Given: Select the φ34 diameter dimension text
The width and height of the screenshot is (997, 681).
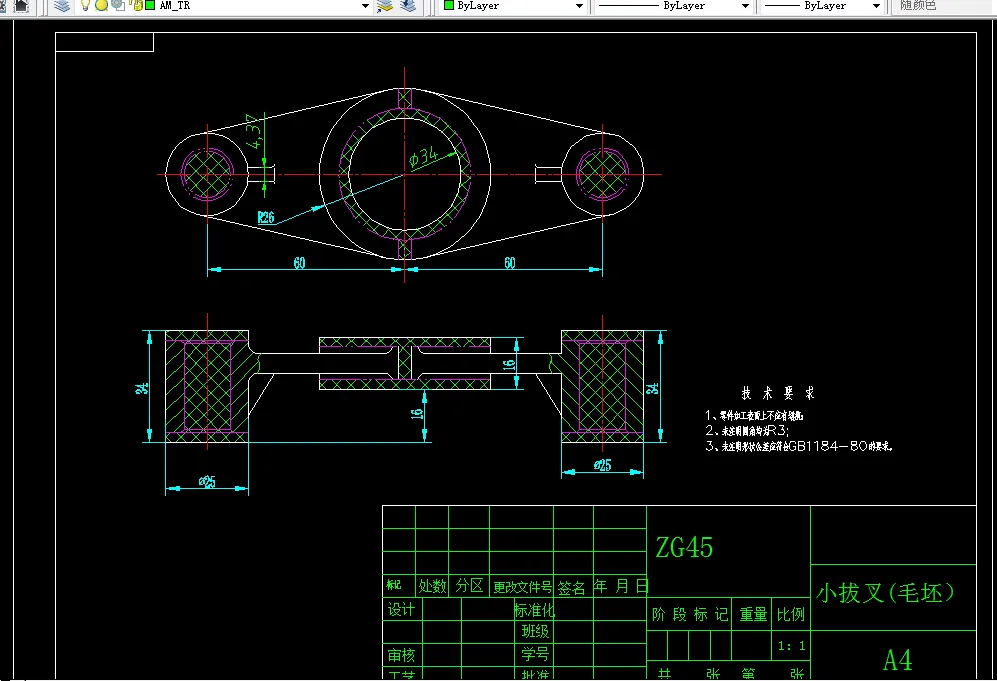Looking at the screenshot, I should tap(423, 156).
